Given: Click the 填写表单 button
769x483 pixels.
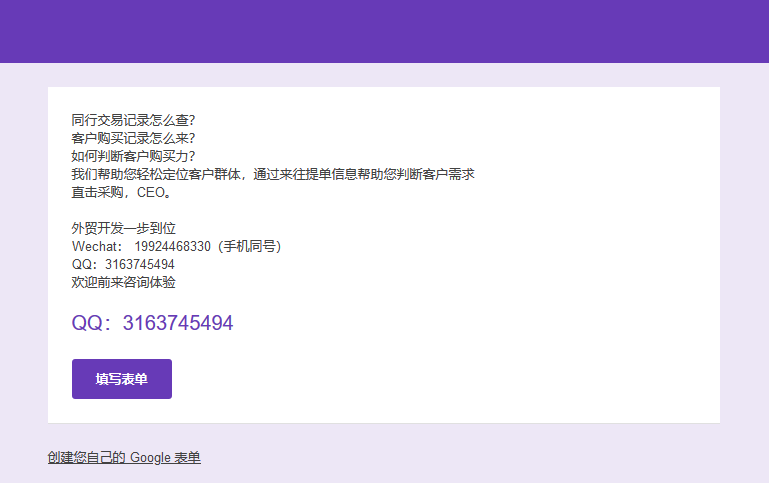Looking at the screenshot, I should pos(122,379).
